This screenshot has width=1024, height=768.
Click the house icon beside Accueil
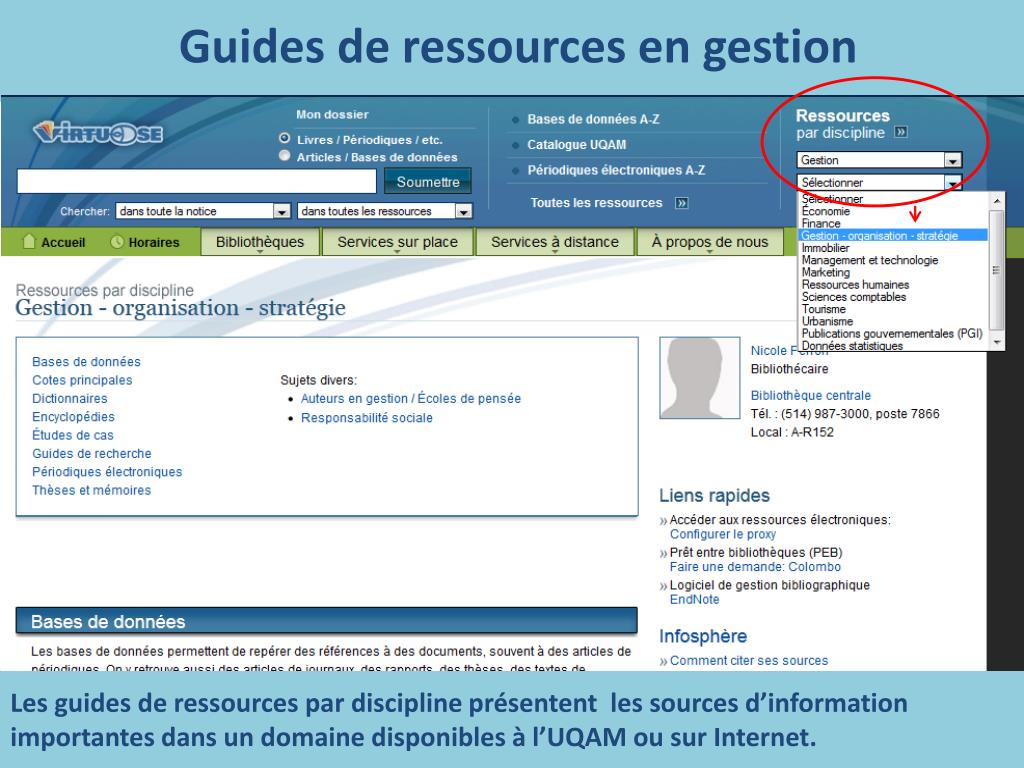pos(29,242)
